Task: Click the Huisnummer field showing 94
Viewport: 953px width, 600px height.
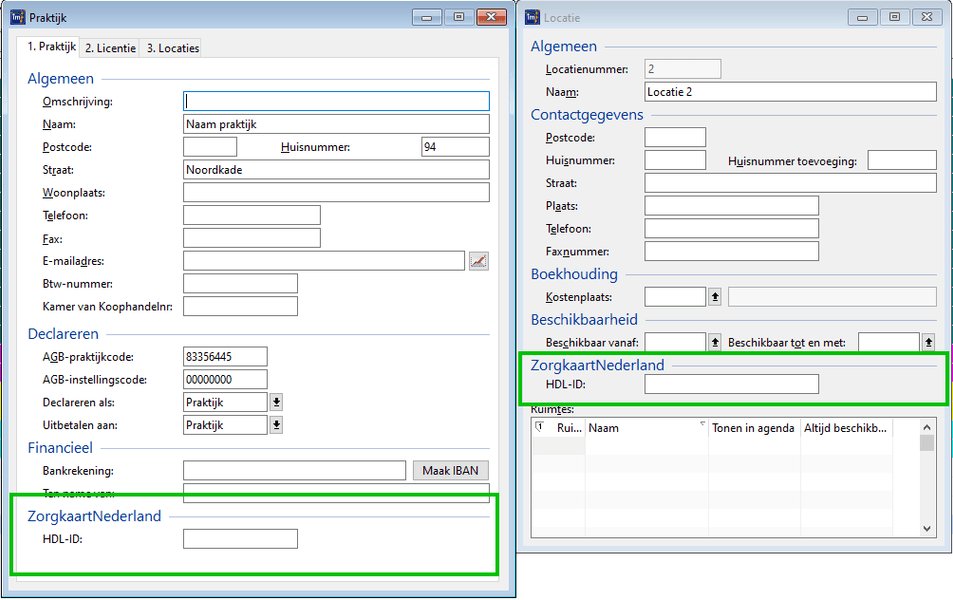Action: (x=455, y=147)
